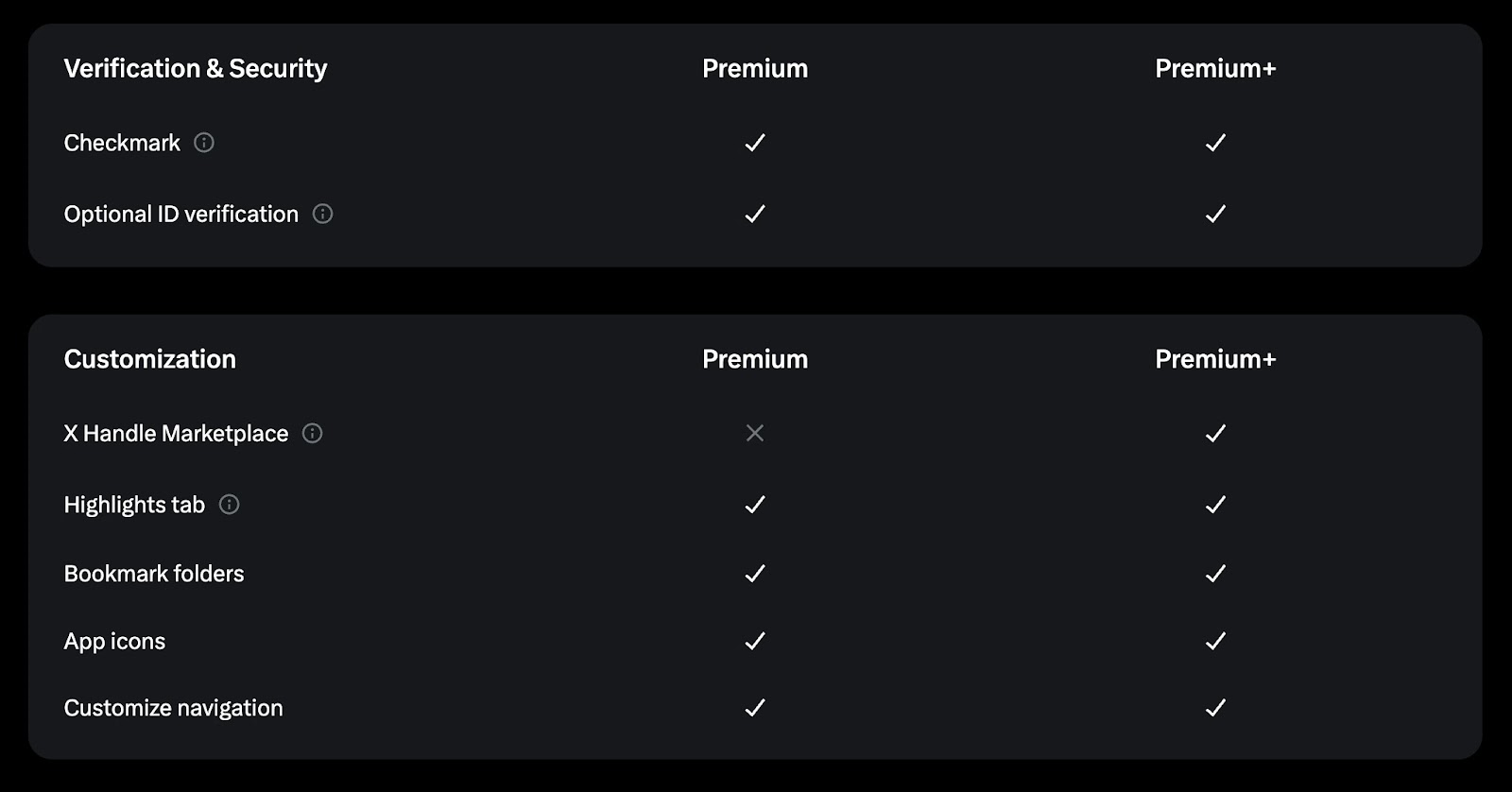The height and width of the screenshot is (792, 1512).
Task: Click the info icon next to Checkmark
Action: point(204,143)
